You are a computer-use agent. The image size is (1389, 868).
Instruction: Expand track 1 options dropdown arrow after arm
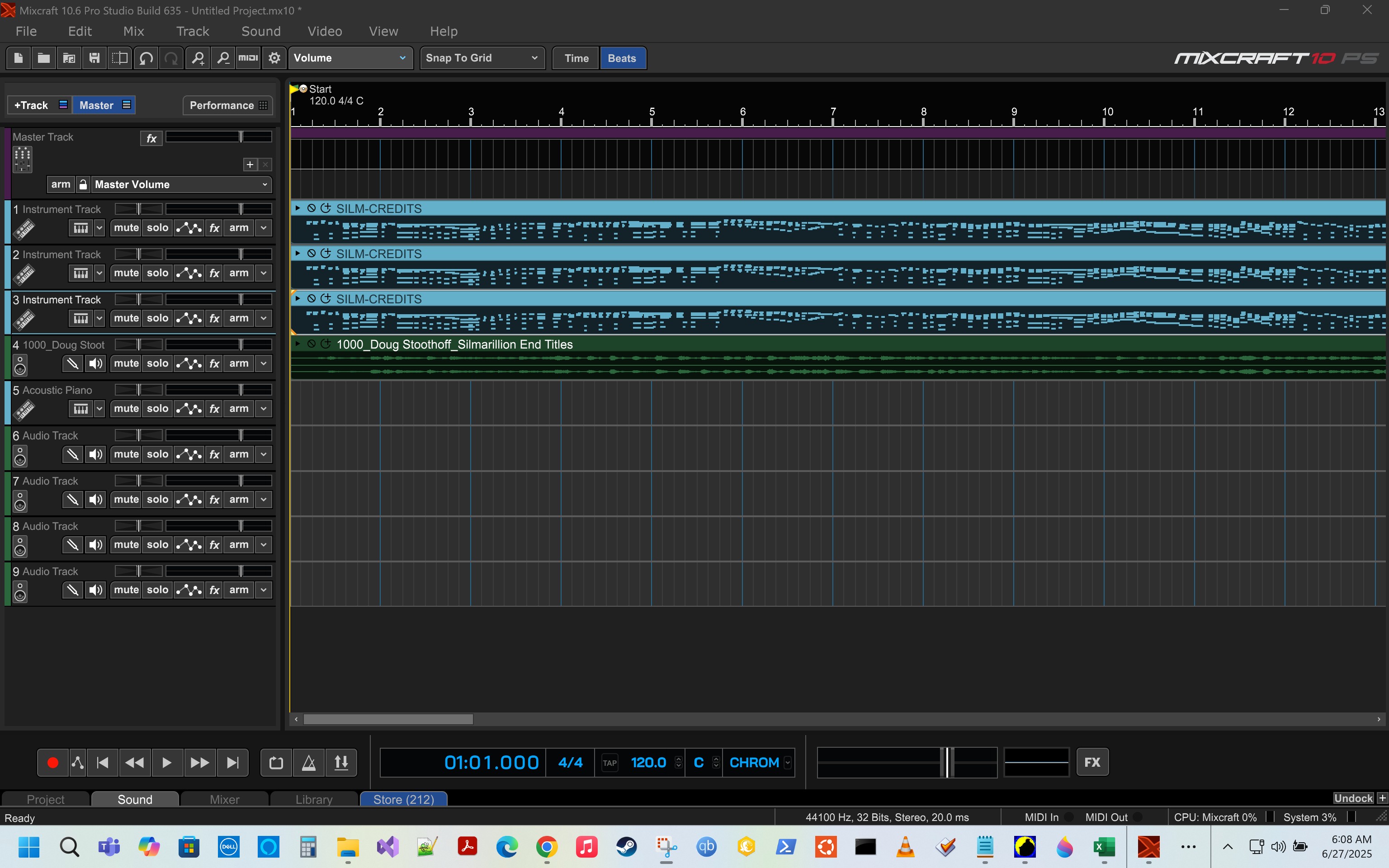pyautogui.click(x=264, y=228)
